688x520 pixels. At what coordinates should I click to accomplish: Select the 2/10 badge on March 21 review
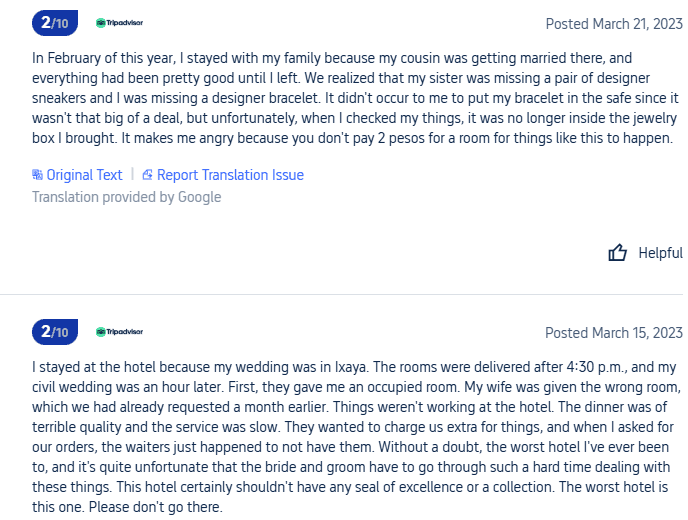pyautogui.click(x=54, y=22)
